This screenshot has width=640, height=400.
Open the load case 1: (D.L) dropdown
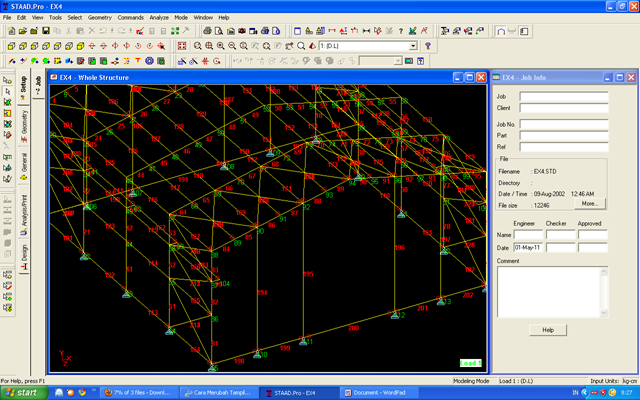coord(413,46)
